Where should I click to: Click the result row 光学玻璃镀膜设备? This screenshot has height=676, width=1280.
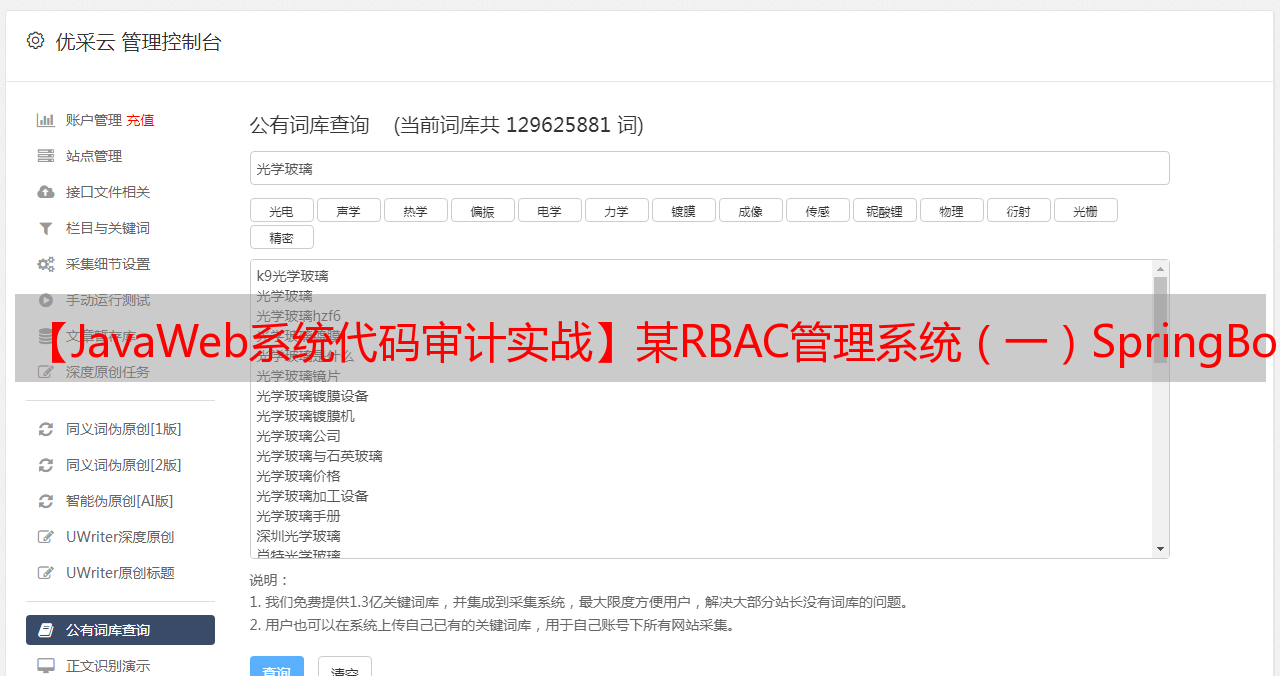(x=312, y=396)
